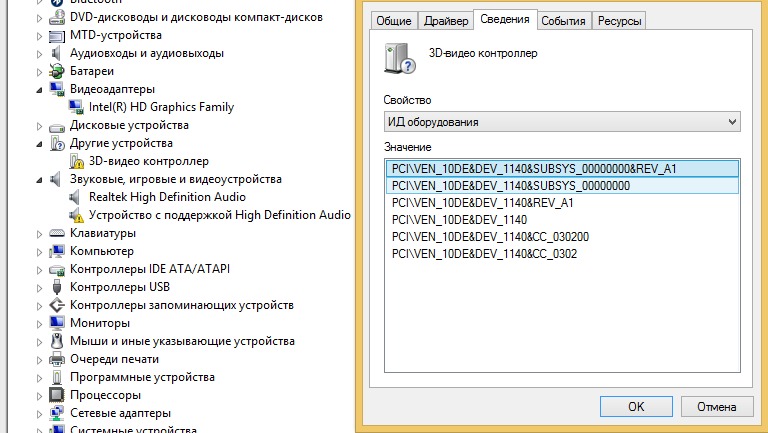Click the Клавиатуры keyboard icon
768x433 pixels.
57,234
